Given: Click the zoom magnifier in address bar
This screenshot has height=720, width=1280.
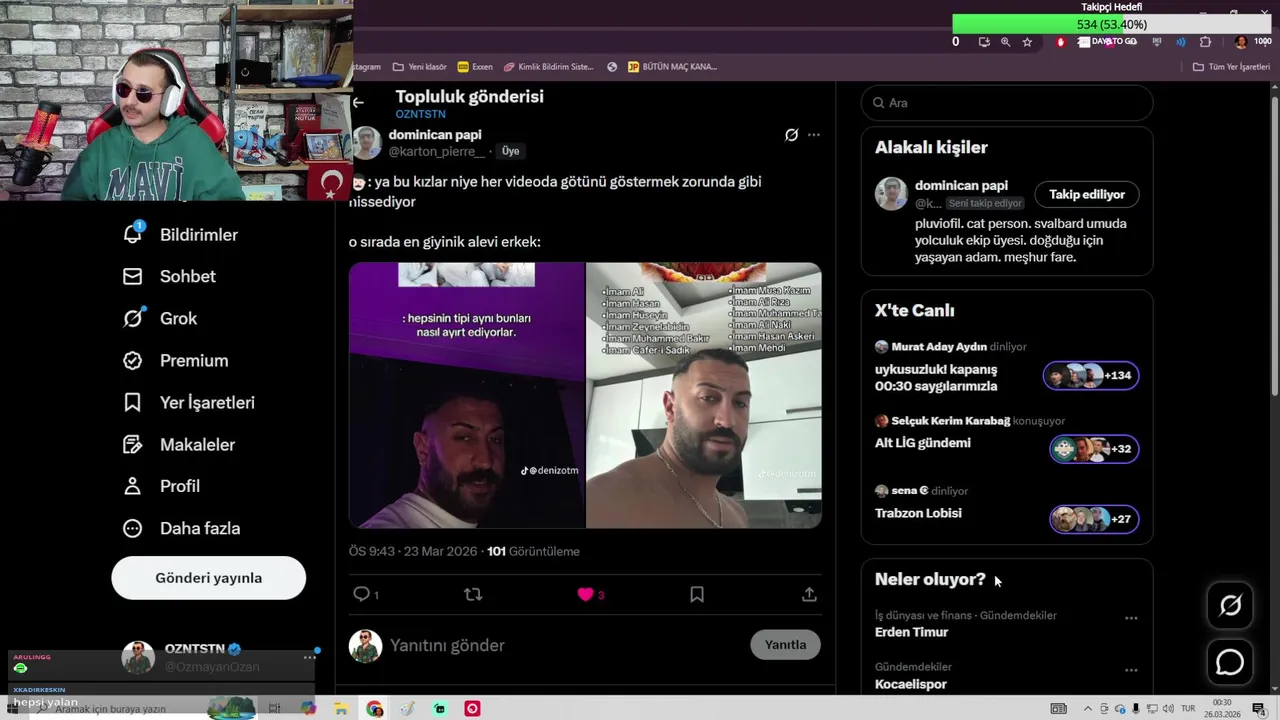Looking at the screenshot, I should 1005,42.
